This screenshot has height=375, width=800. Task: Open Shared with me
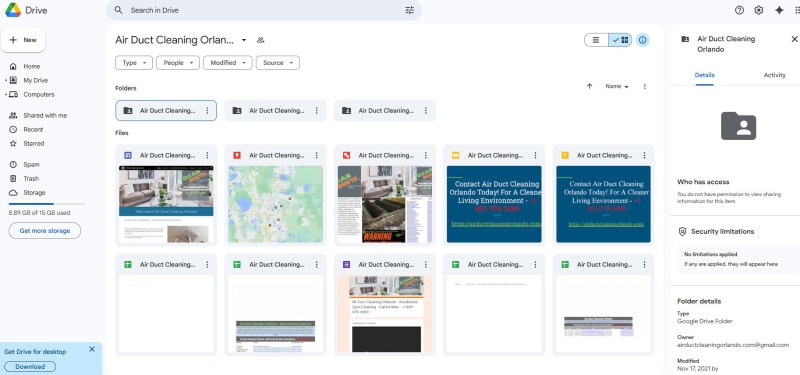pos(45,115)
